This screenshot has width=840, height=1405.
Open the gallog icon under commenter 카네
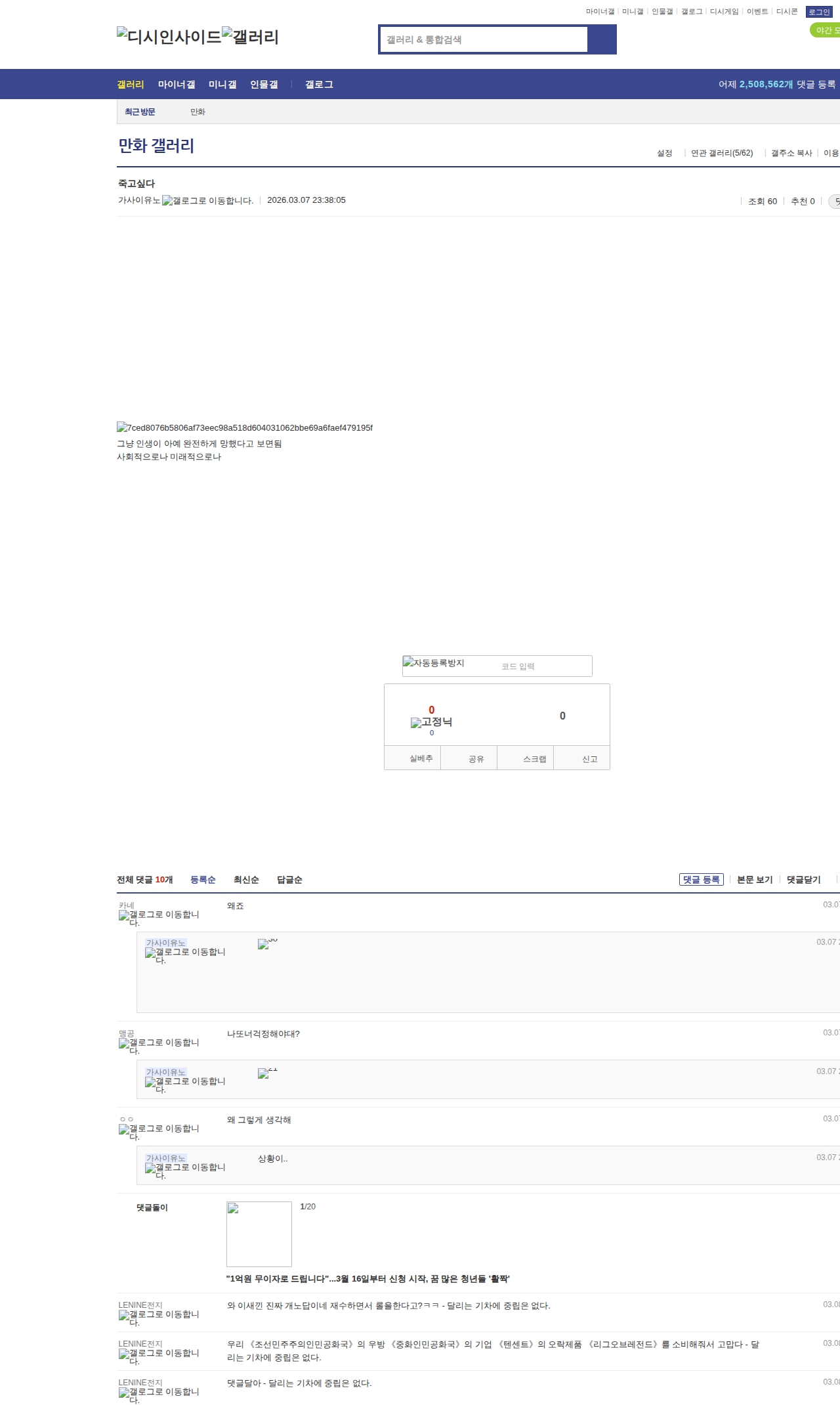pyautogui.click(x=159, y=918)
